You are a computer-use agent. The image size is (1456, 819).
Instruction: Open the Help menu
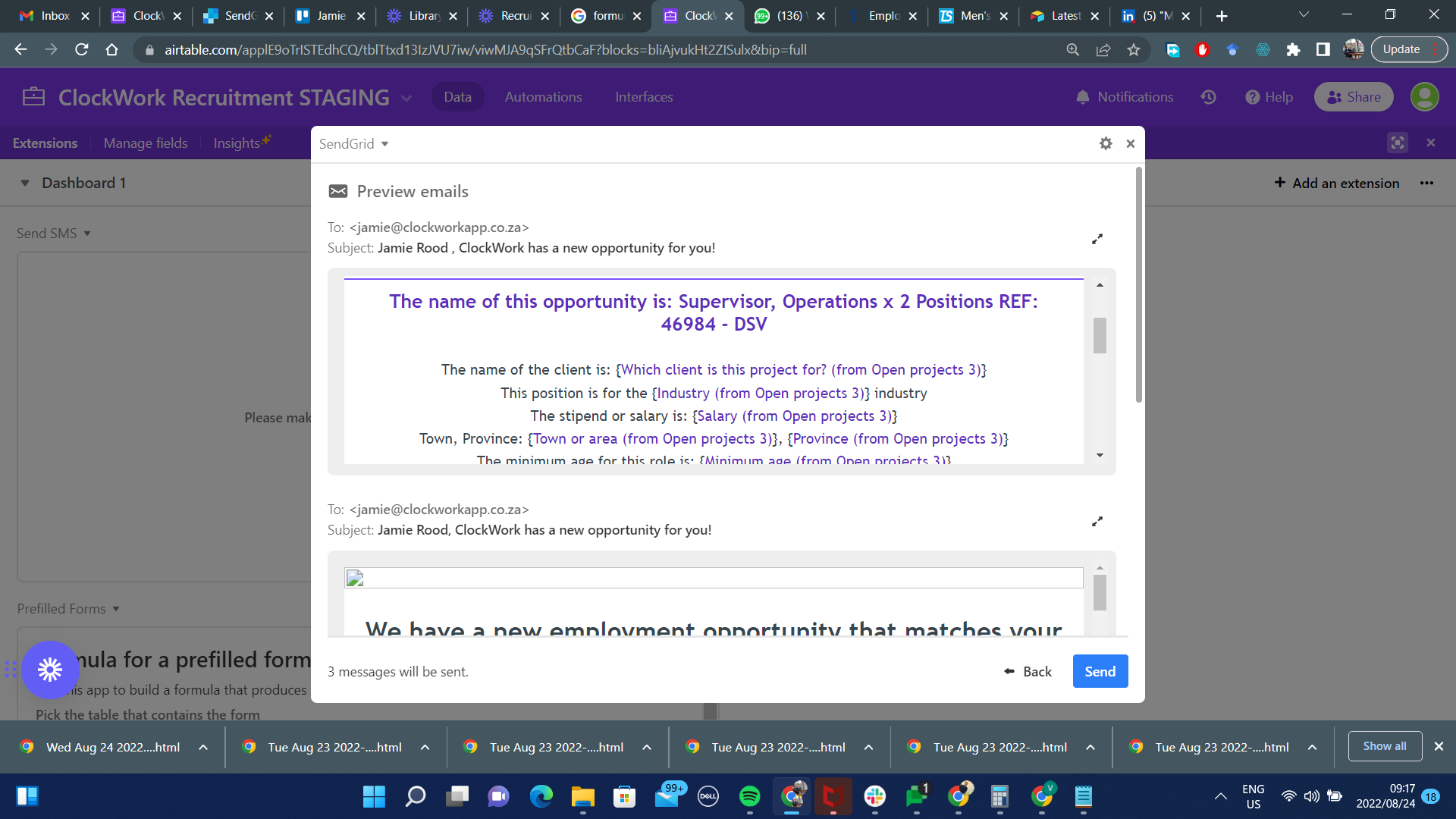click(x=1269, y=97)
